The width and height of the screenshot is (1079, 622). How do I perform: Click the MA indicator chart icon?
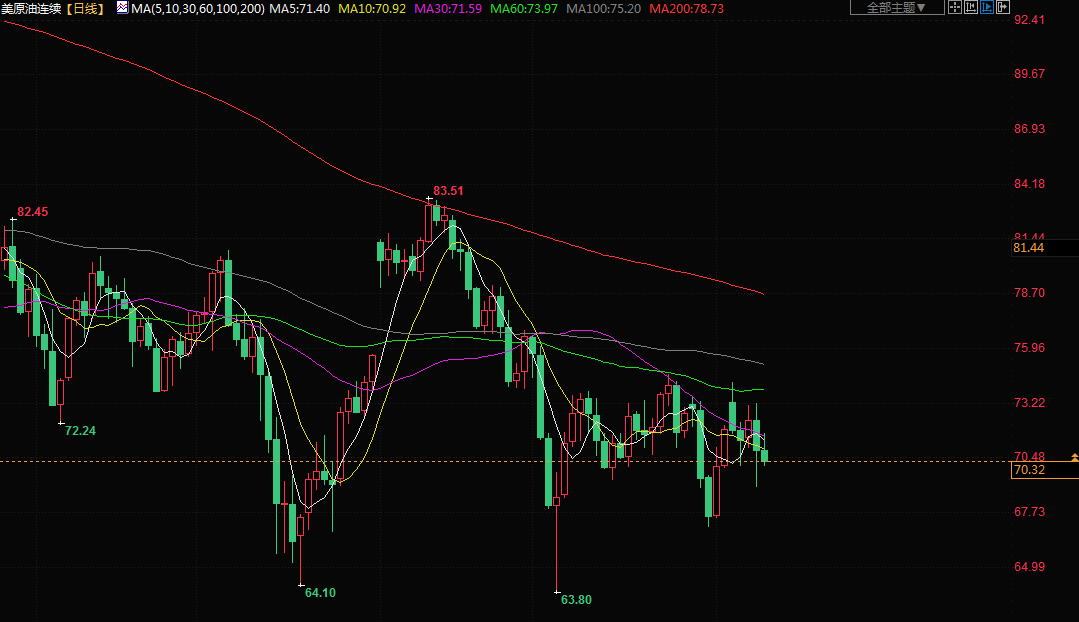[x=121, y=7]
